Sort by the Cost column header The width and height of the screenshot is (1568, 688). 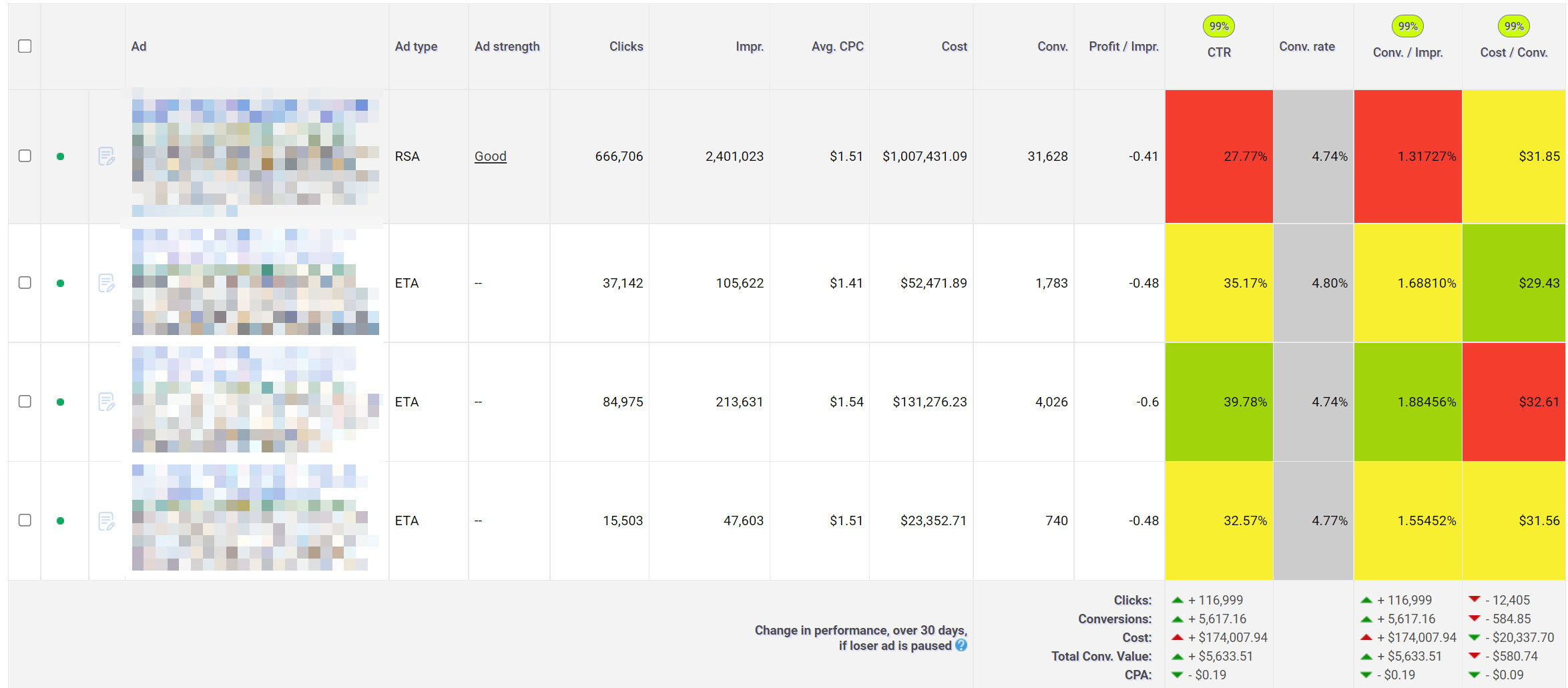click(x=954, y=47)
